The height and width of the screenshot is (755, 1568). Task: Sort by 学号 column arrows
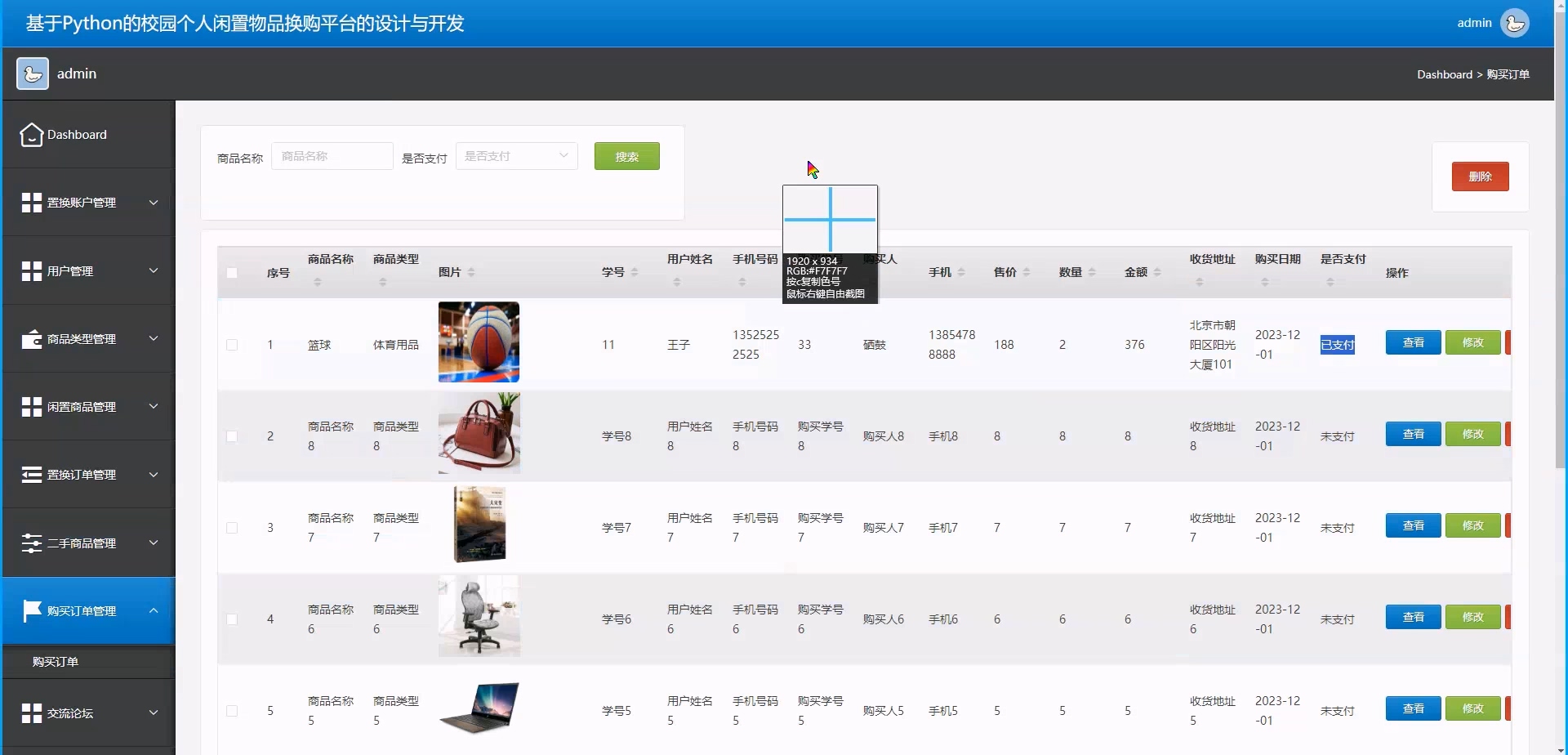(635, 272)
